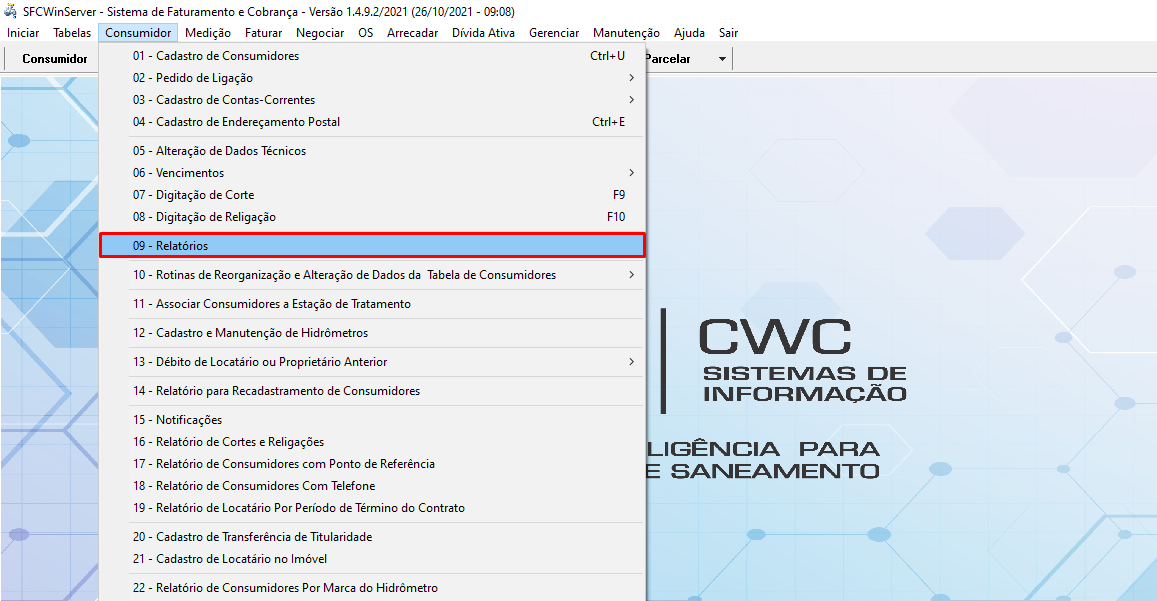Click Sair in the menu bar

[x=728, y=32]
